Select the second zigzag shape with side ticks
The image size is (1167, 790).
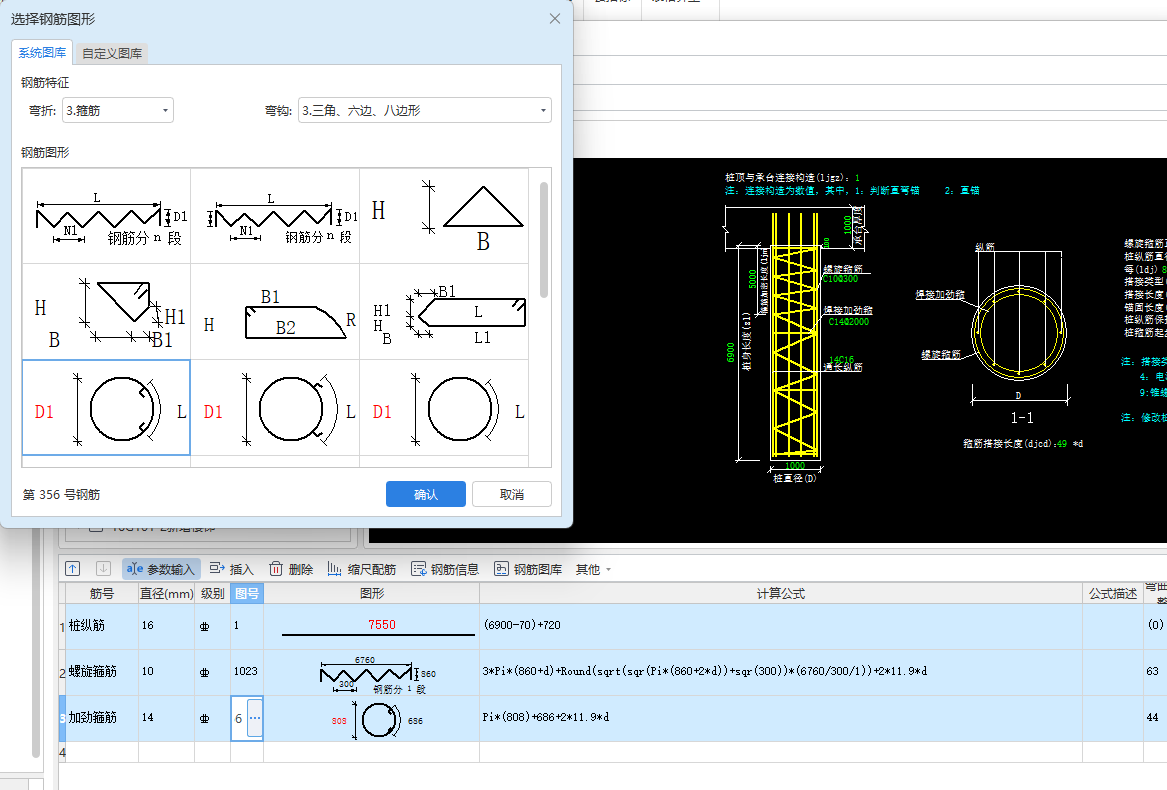[x=275, y=216]
